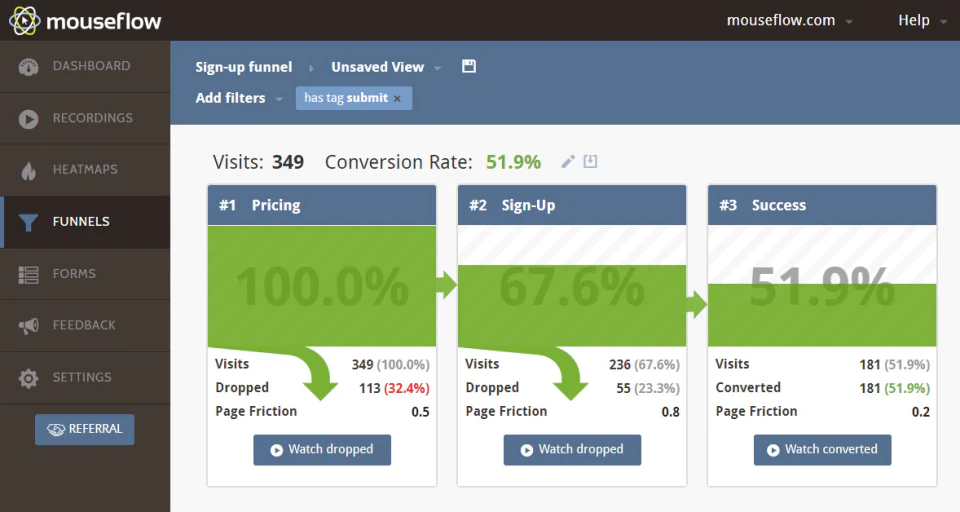This screenshot has height=512, width=960.
Task: Expand the Add filters dropdown
Action: pos(239,98)
